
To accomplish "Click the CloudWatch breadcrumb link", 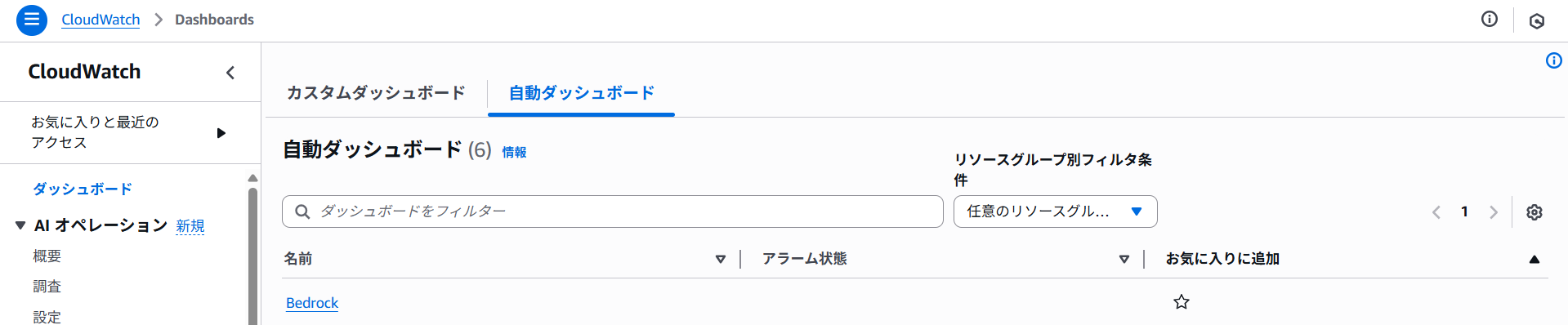I will [101, 20].
